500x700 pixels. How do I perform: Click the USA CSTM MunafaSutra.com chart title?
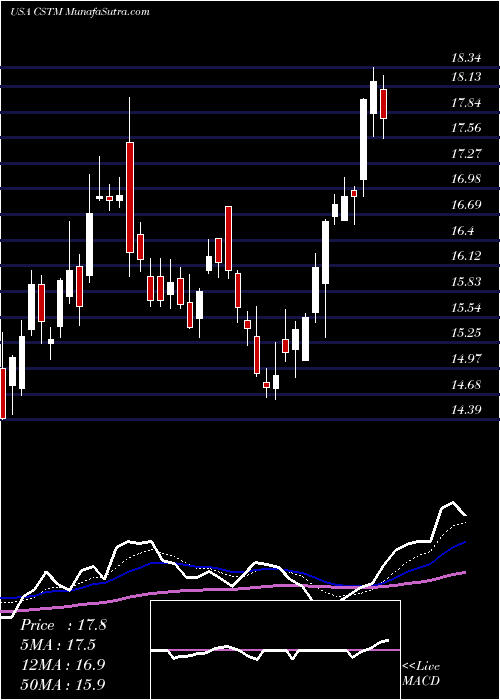(79, 12)
